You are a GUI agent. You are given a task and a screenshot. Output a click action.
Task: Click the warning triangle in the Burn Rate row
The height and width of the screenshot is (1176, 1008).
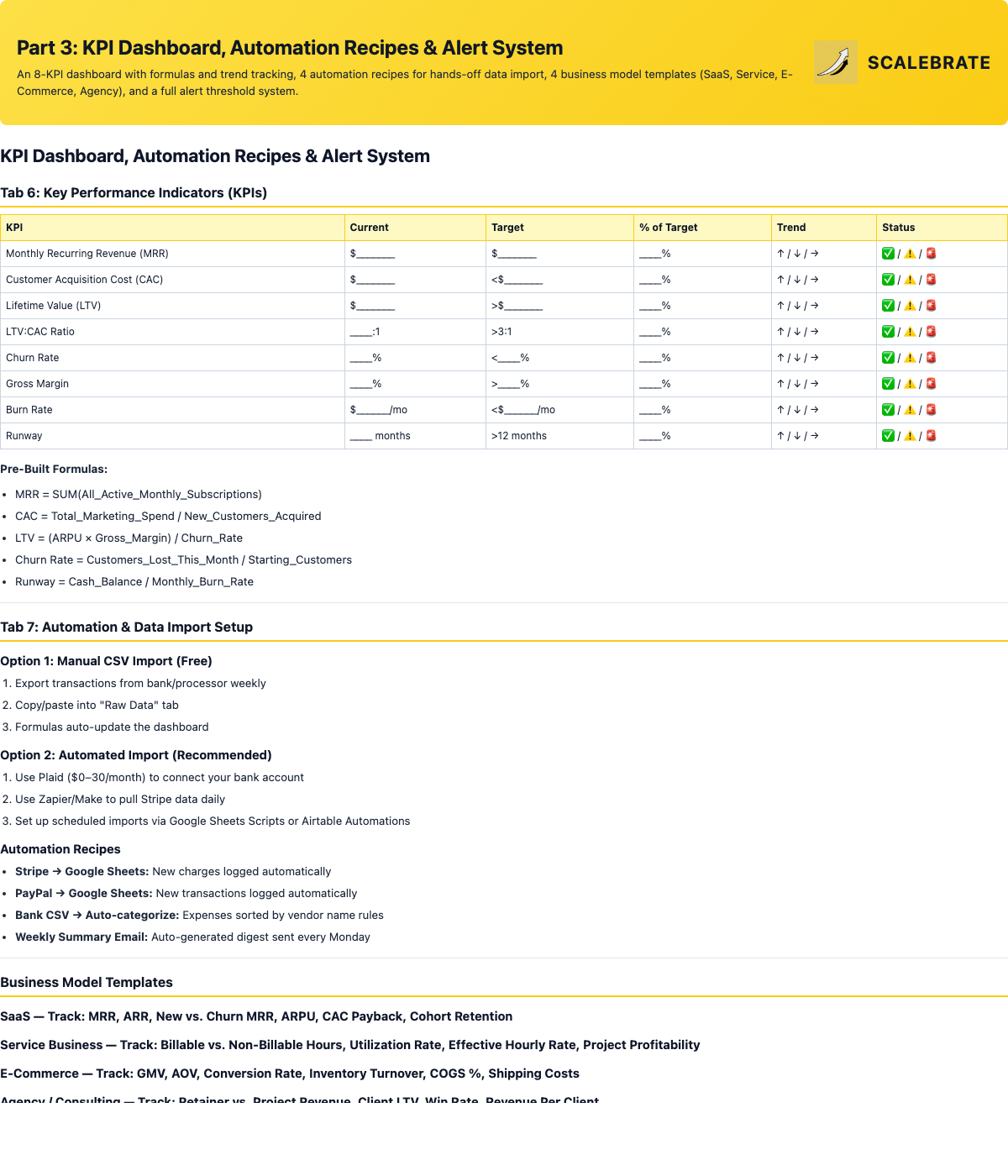pos(910,410)
